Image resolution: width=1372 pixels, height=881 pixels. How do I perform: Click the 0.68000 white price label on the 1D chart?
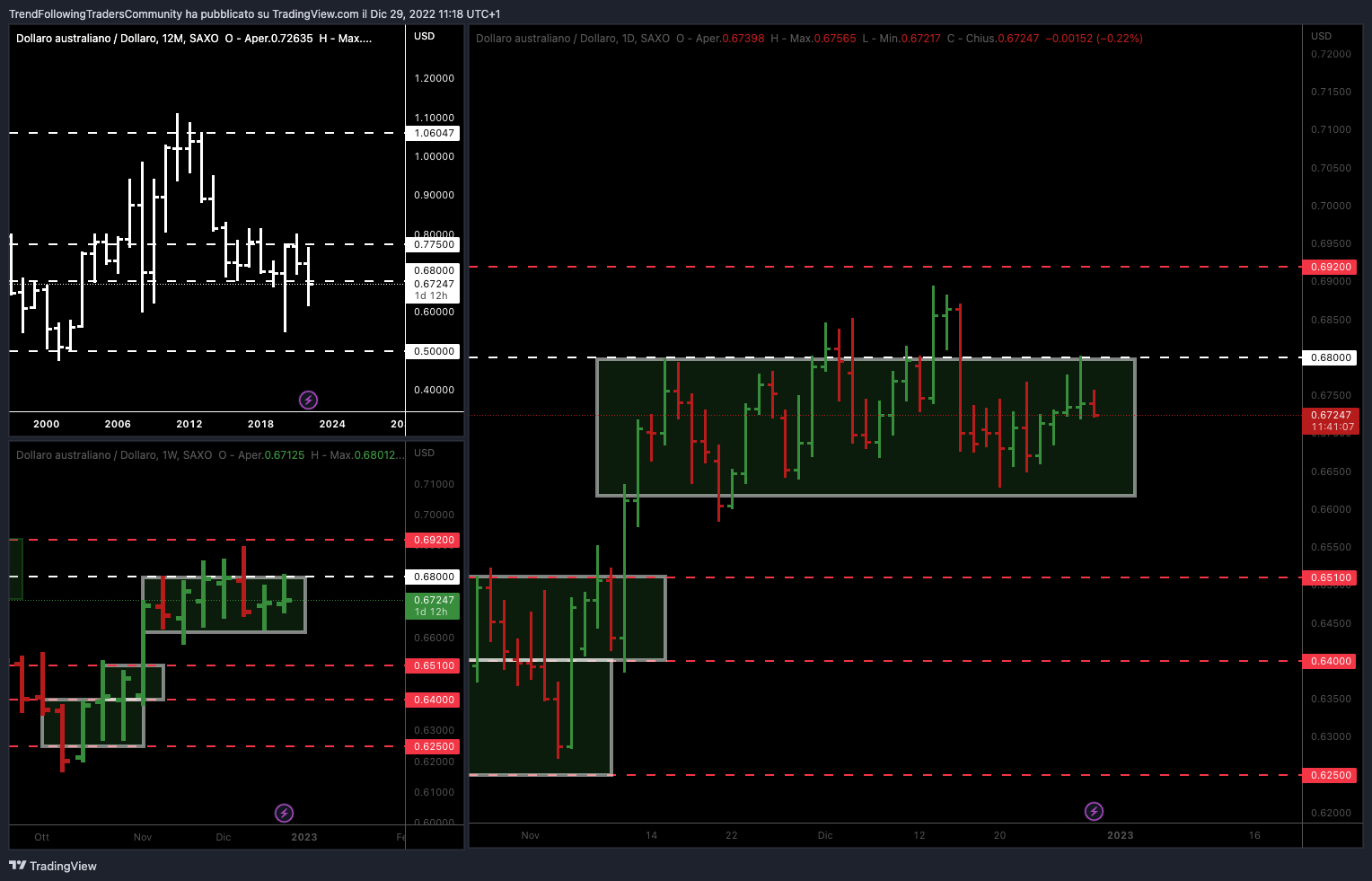pos(1330,357)
